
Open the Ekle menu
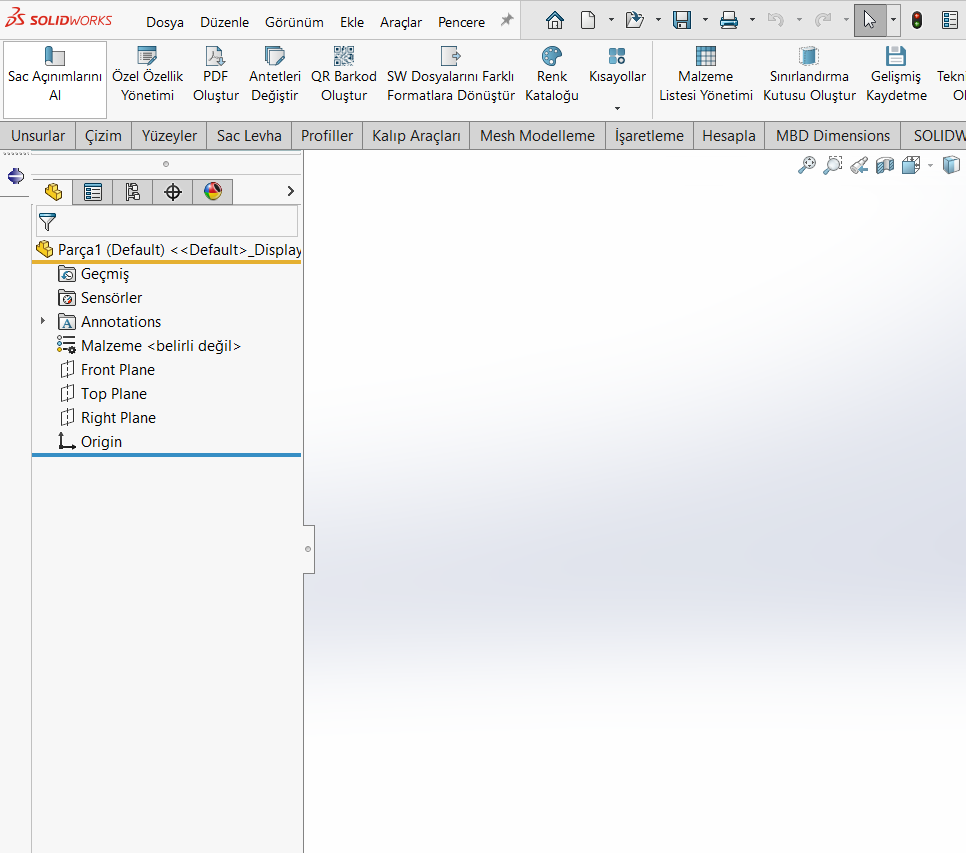pos(352,22)
